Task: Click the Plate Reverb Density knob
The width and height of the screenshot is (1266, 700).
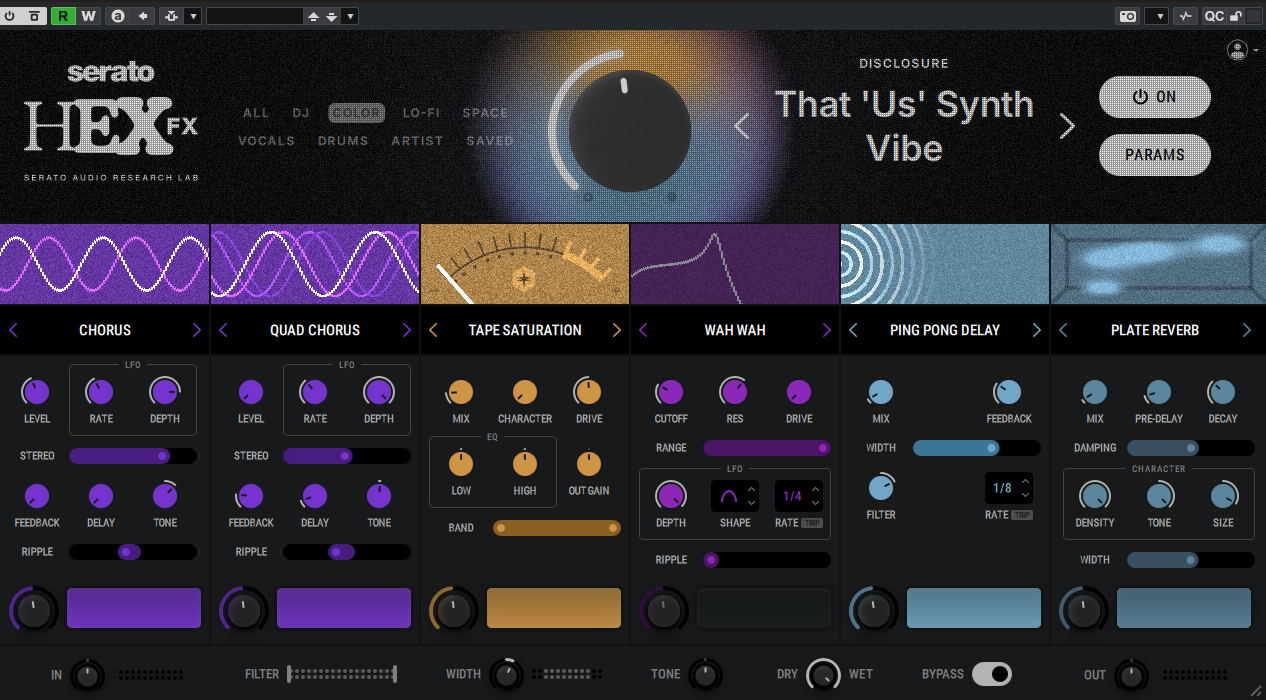Action: click(x=1094, y=495)
